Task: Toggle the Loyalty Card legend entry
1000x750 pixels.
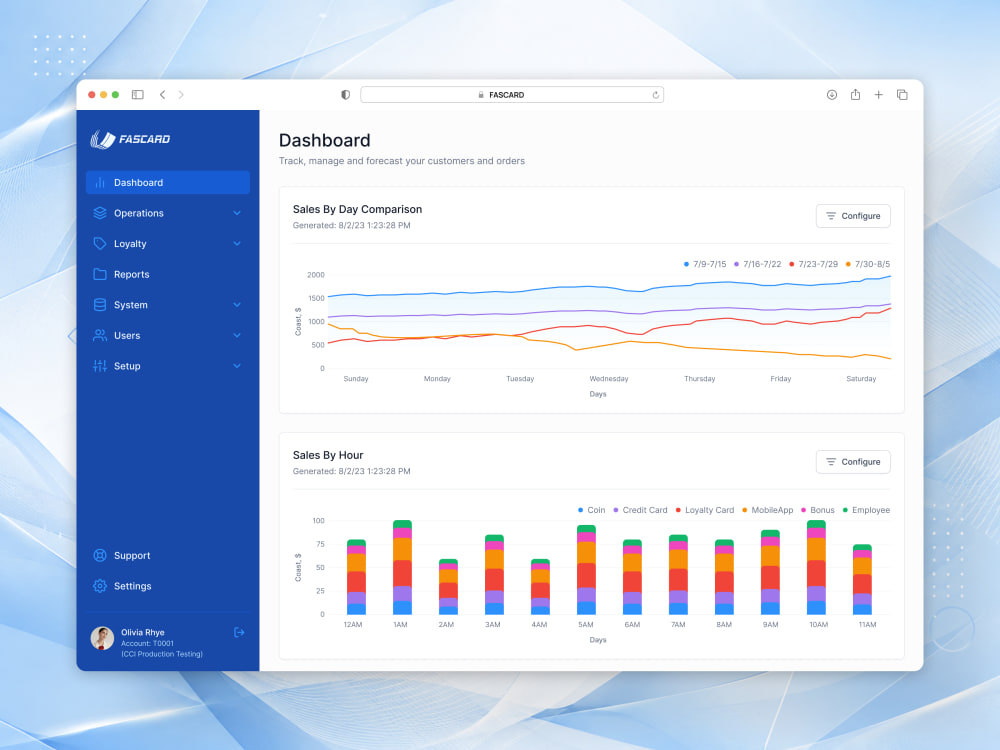Action: coord(705,510)
